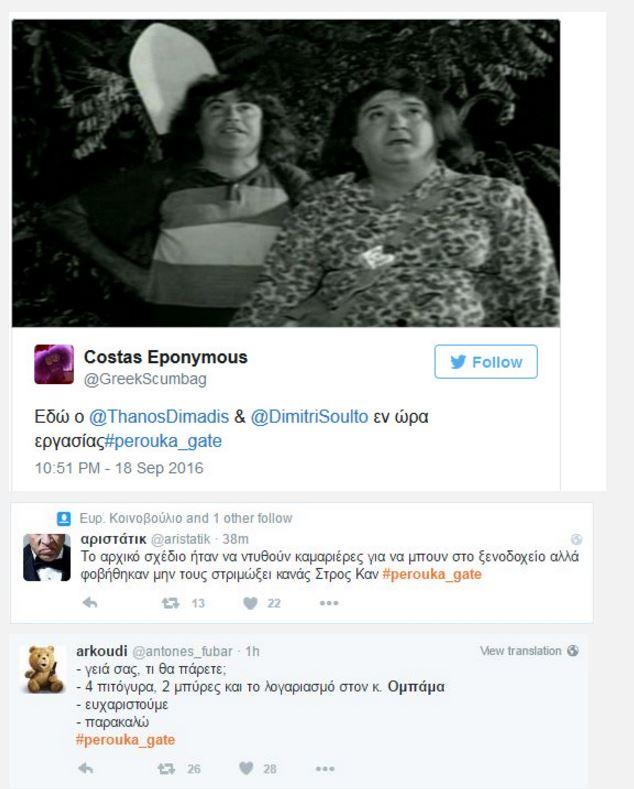This screenshot has height=789, width=634.
Task: View translation of arkoudi tweet
Action: point(520,651)
